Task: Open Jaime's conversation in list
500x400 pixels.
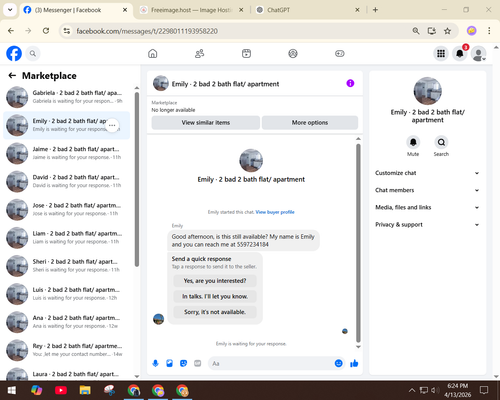Action: (67, 153)
